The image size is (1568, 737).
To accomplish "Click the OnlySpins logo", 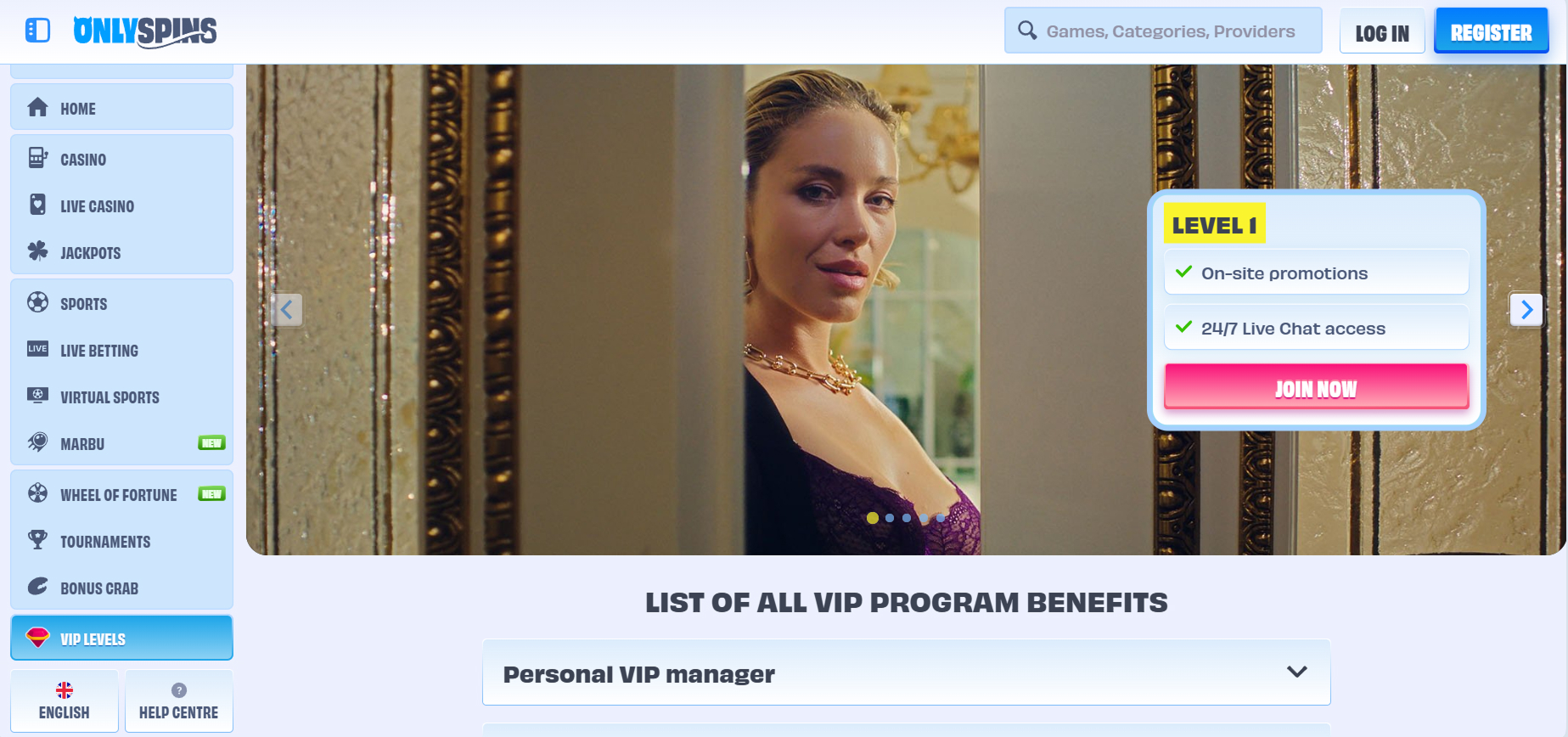I will click(144, 31).
